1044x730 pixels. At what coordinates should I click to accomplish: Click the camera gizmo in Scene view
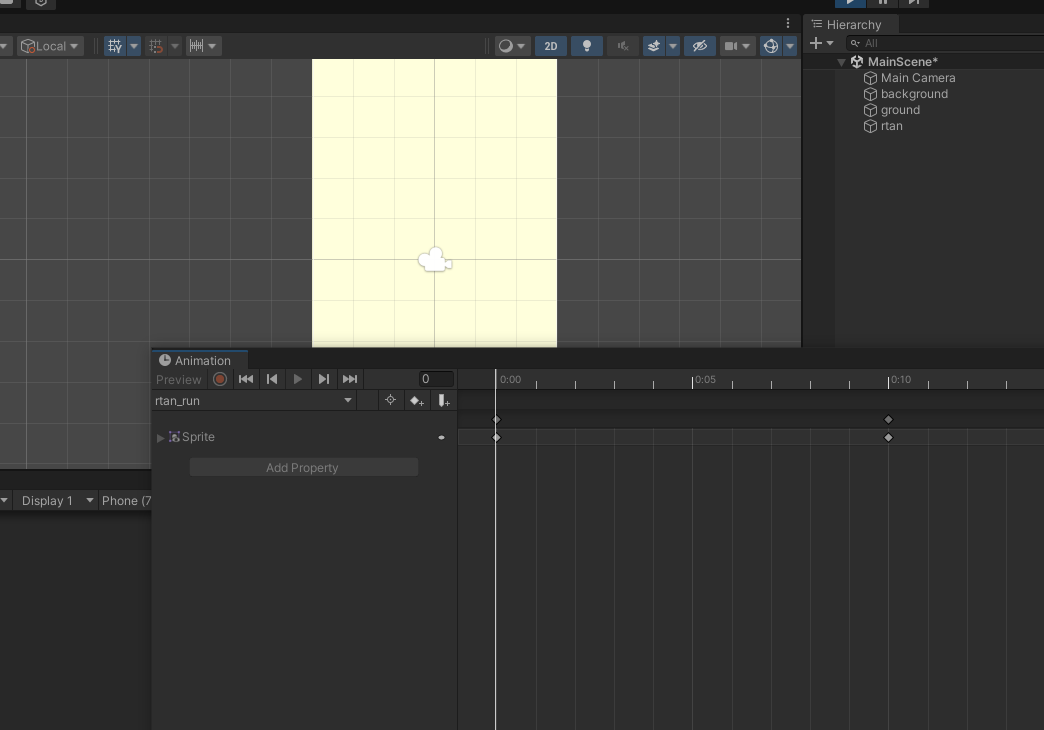tap(435, 260)
